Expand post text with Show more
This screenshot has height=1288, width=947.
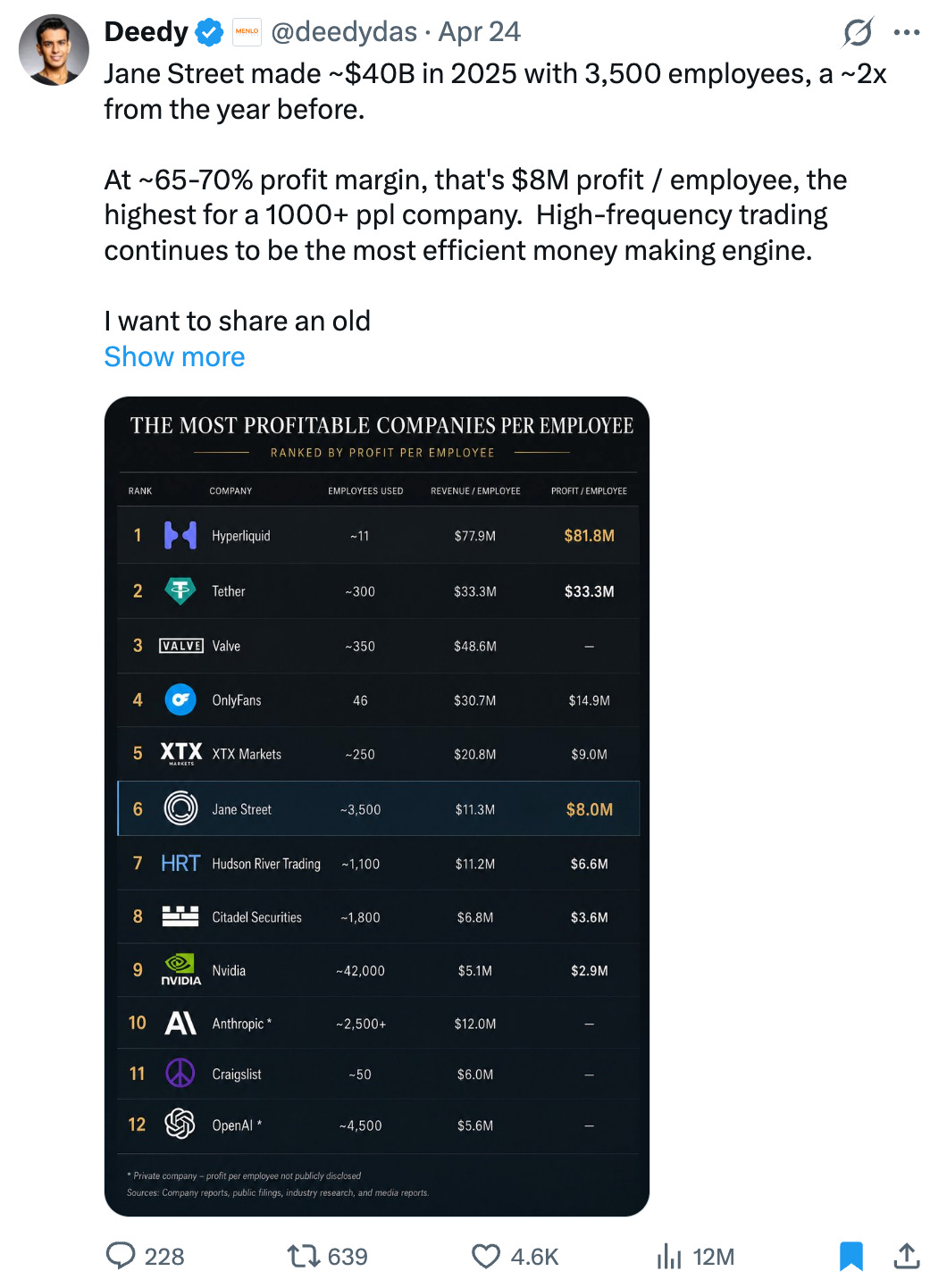[174, 356]
